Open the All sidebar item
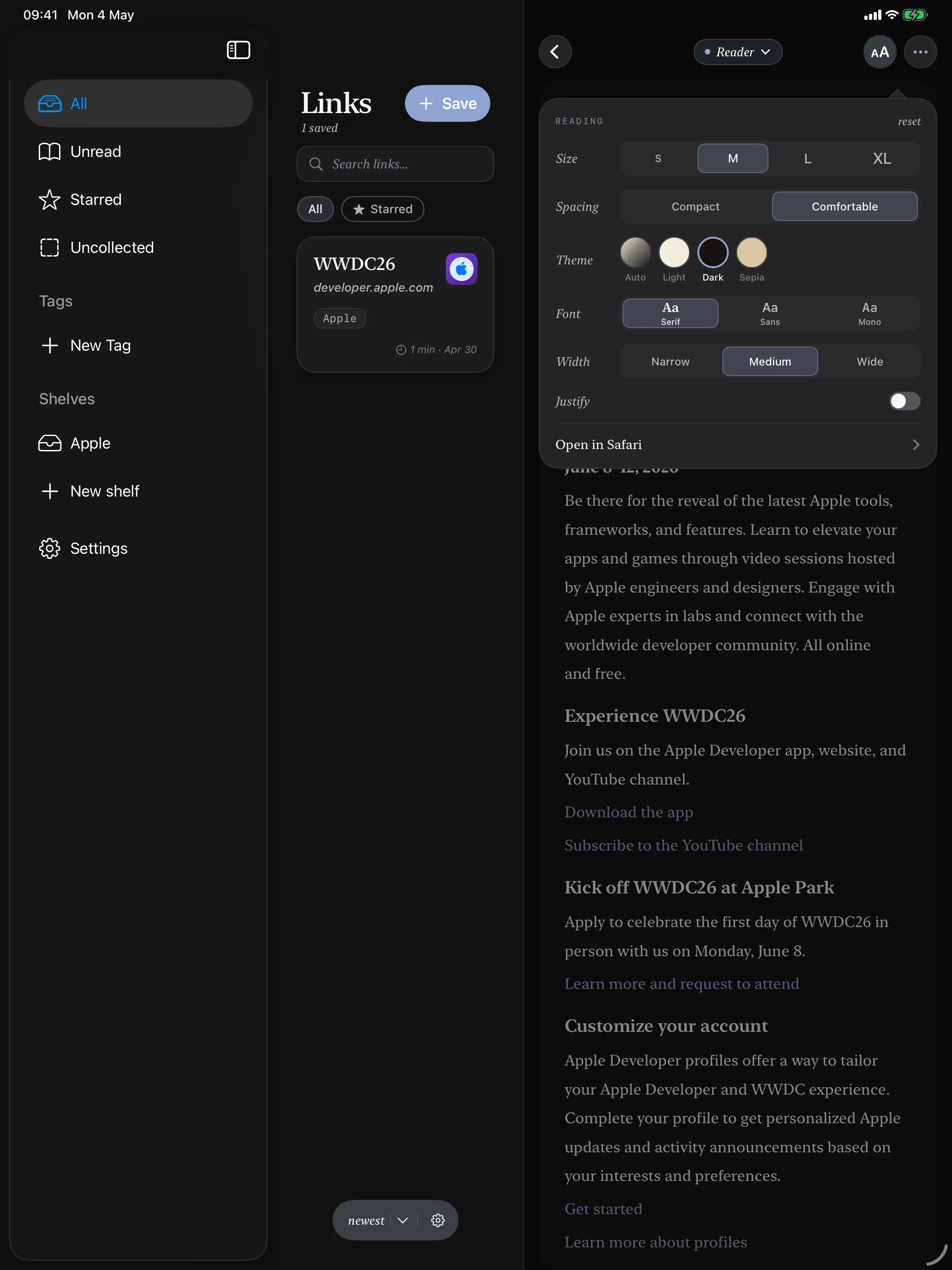Screen dimensions: 952x1270 pyautogui.click(x=138, y=103)
